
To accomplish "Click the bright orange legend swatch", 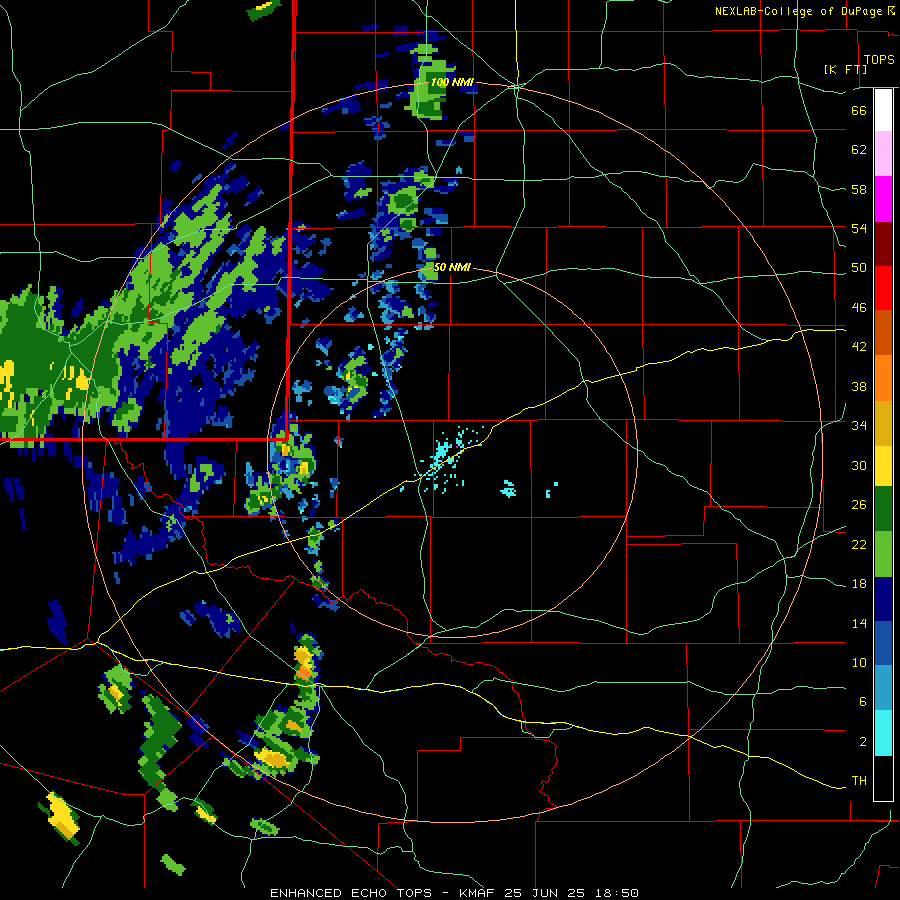I will (883, 378).
